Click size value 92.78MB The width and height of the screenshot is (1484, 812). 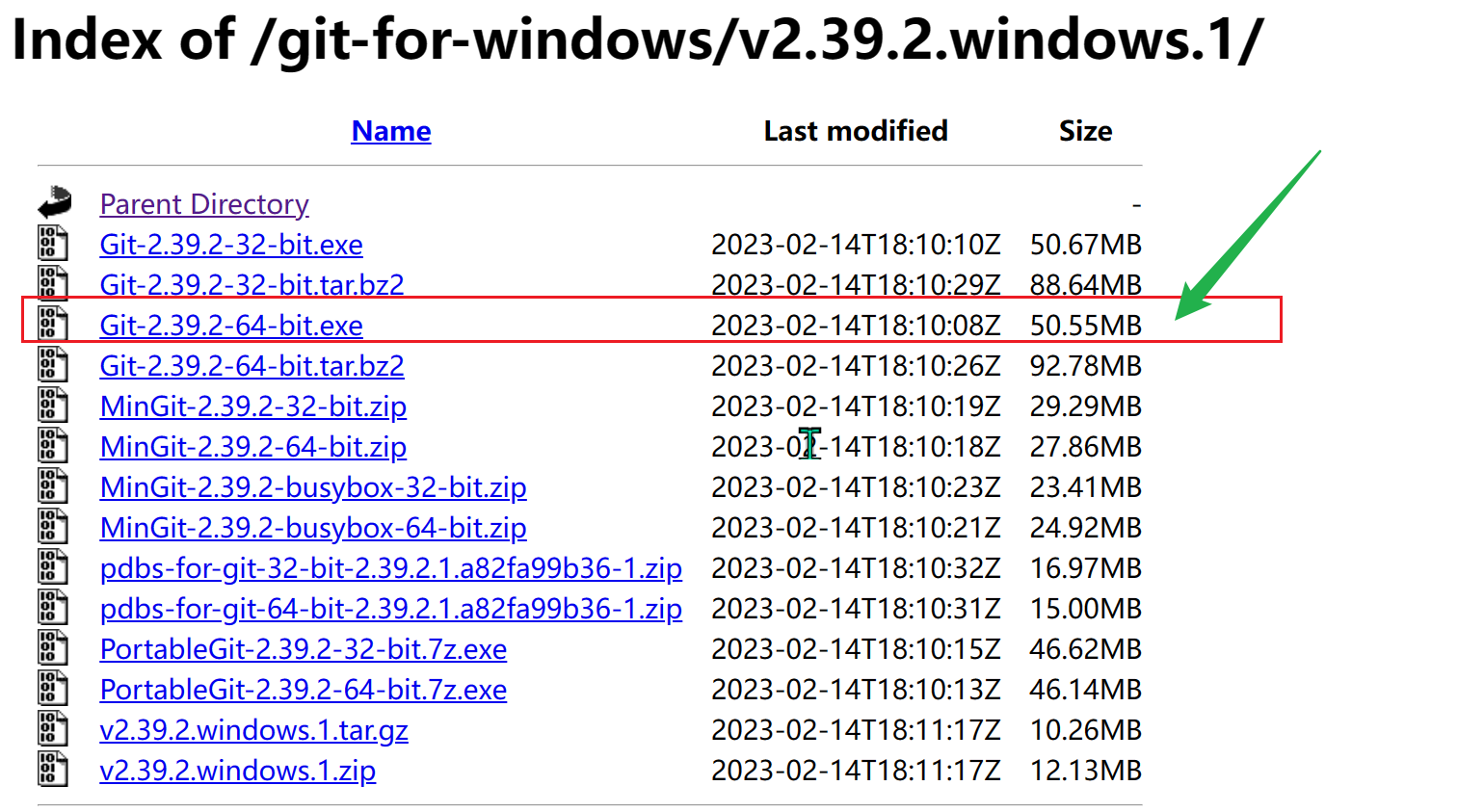pos(1086,366)
